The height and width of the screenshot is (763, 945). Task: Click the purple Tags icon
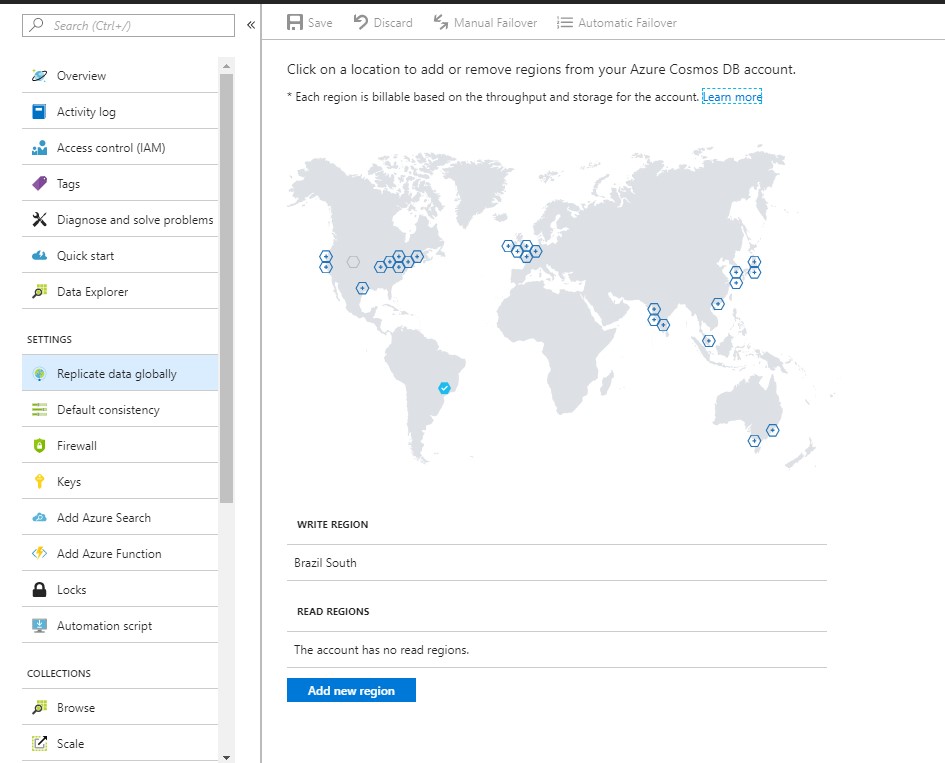[39, 183]
